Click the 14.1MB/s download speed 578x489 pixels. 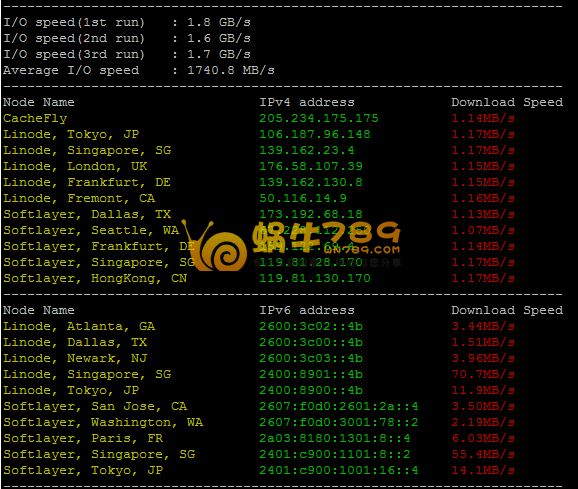click(483, 471)
